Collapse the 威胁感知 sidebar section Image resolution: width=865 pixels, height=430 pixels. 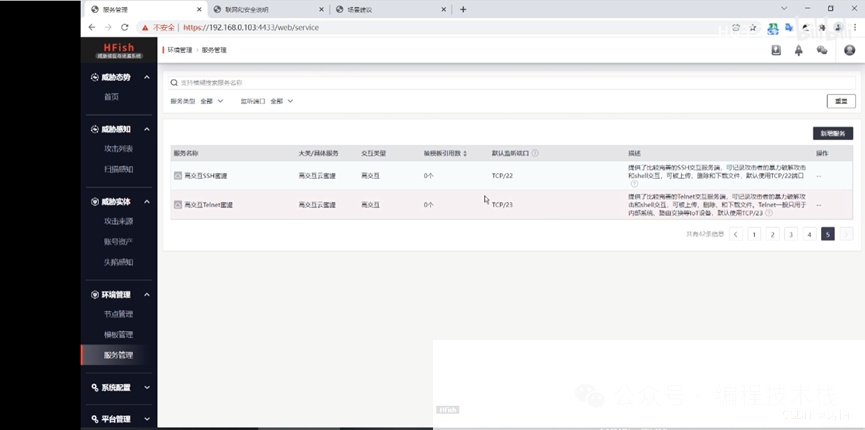(x=146, y=129)
